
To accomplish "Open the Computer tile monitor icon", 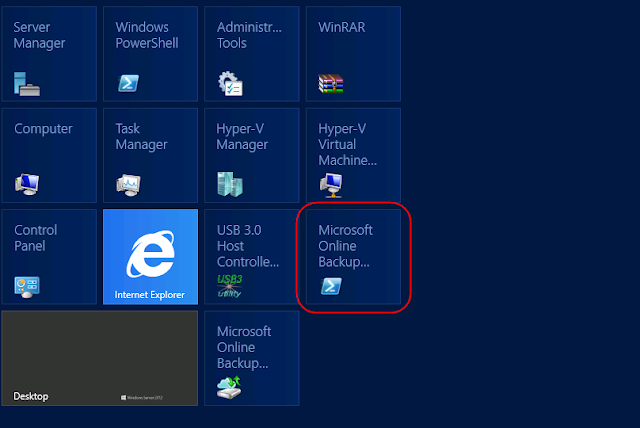I will pos(27,184).
